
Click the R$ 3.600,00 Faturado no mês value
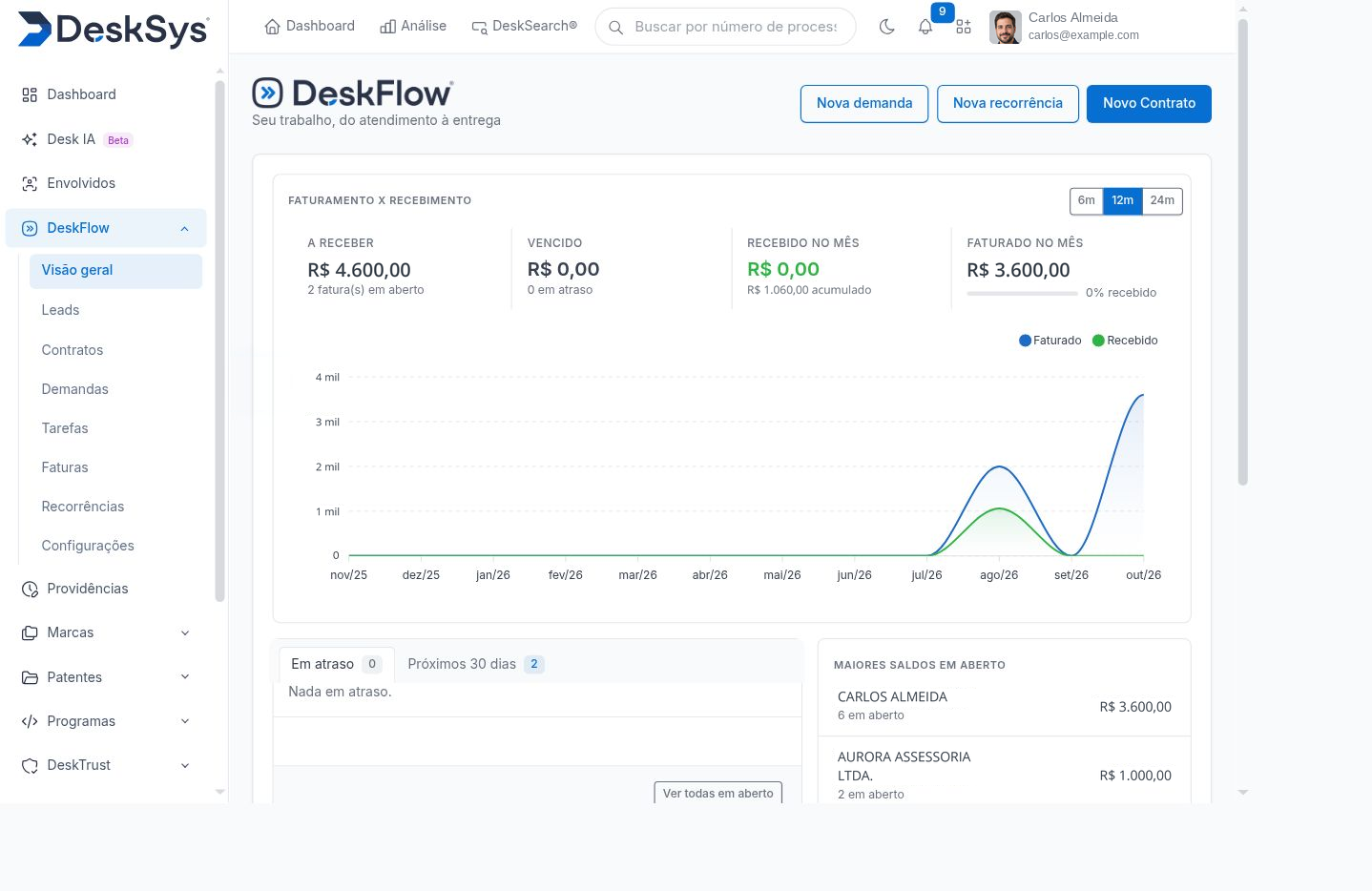1018,270
